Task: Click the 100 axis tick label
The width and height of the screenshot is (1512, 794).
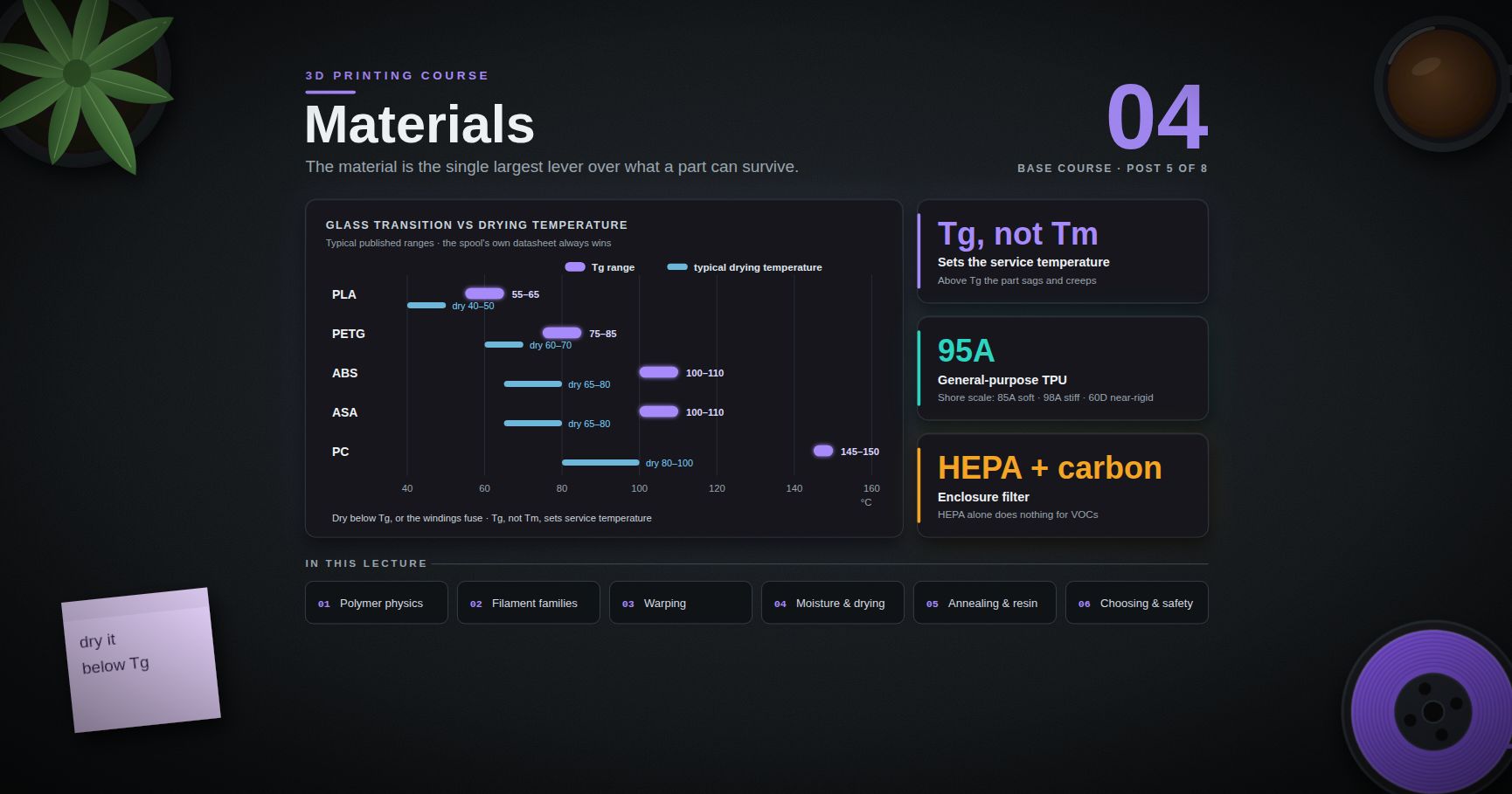Action: coord(640,488)
